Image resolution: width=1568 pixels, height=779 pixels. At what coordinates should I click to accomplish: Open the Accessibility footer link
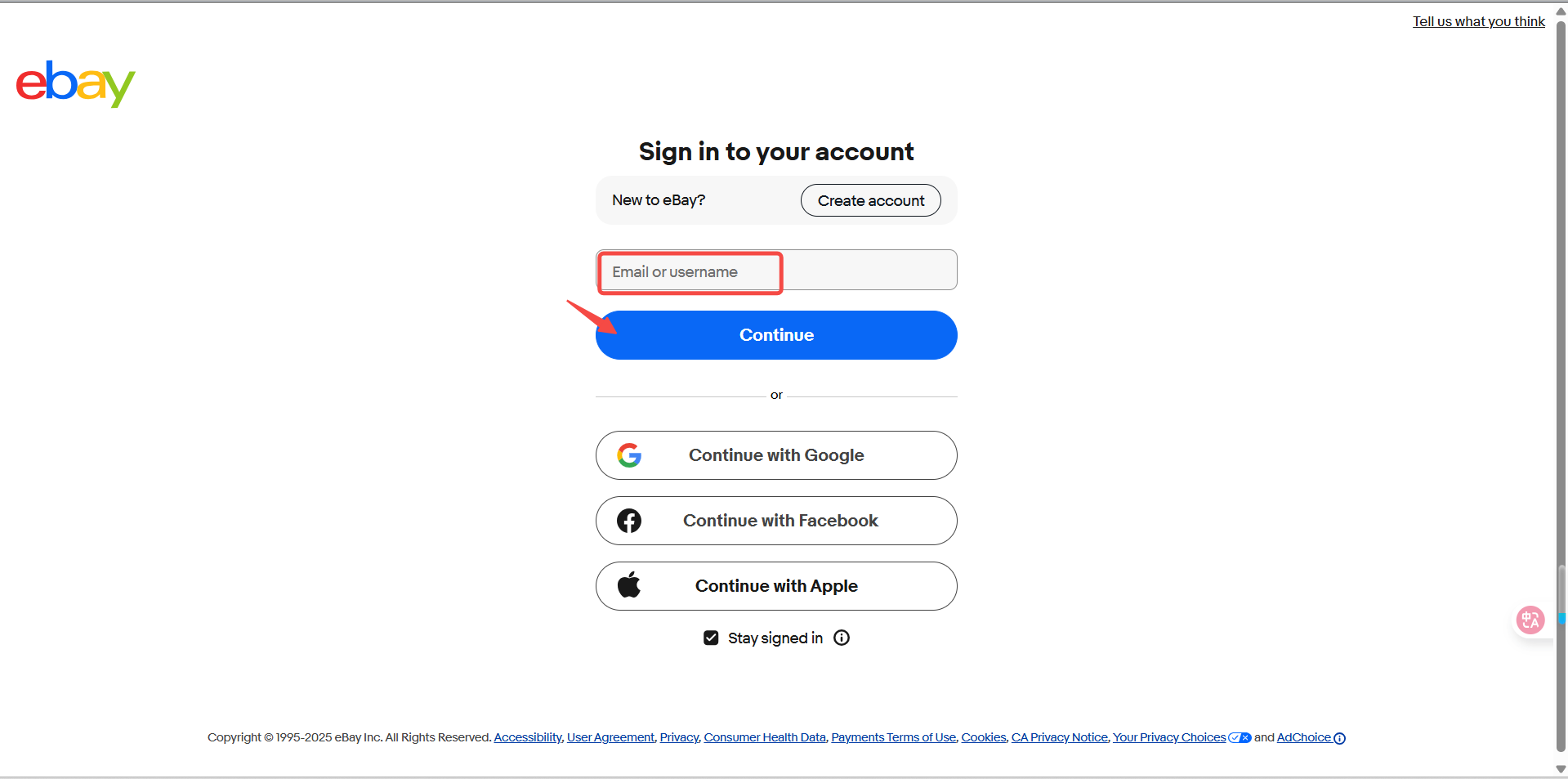tap(528, 737)
